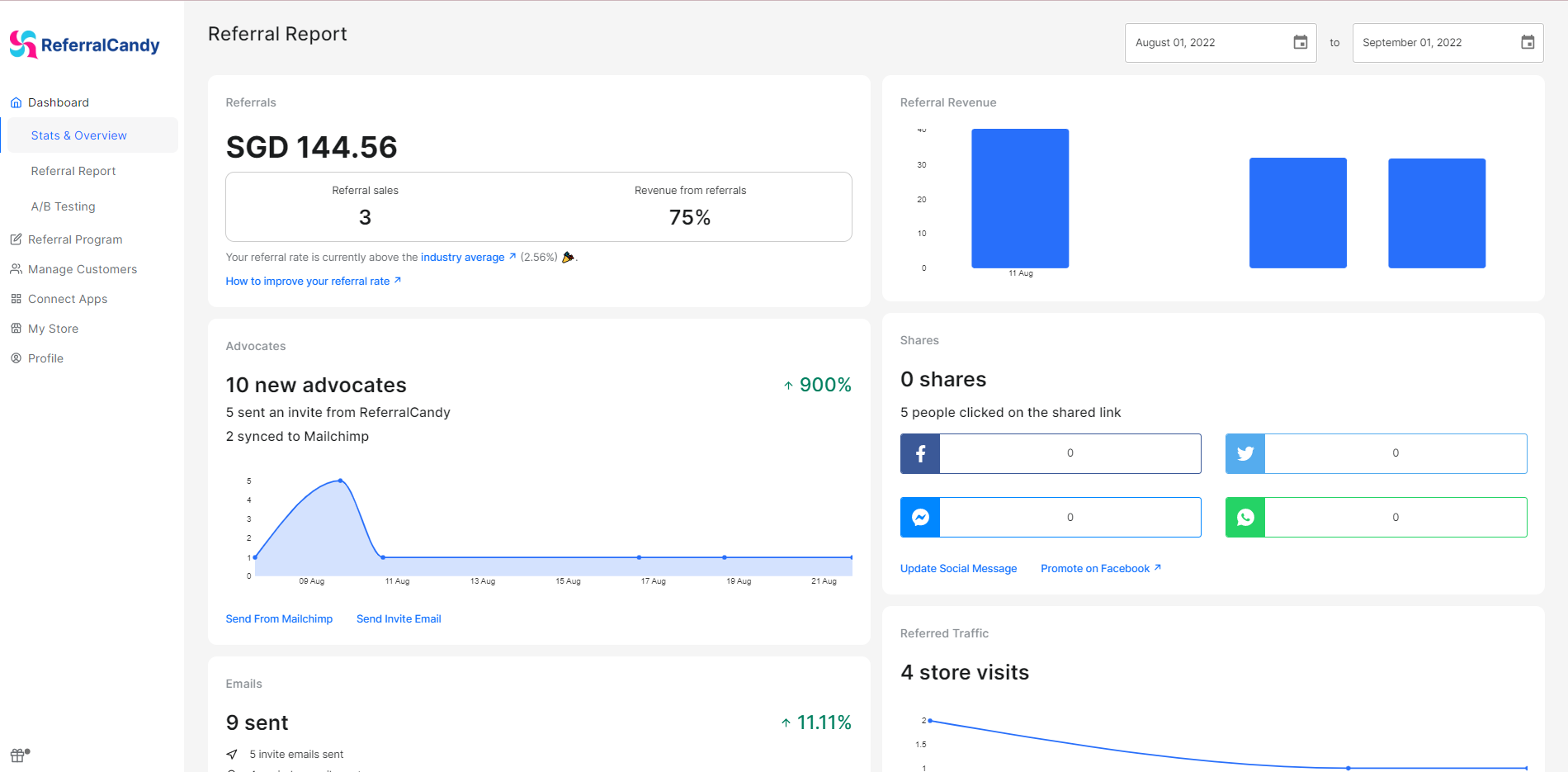Open Manage Customers via the people icon
1568x772 pixels.
[16, 268]
